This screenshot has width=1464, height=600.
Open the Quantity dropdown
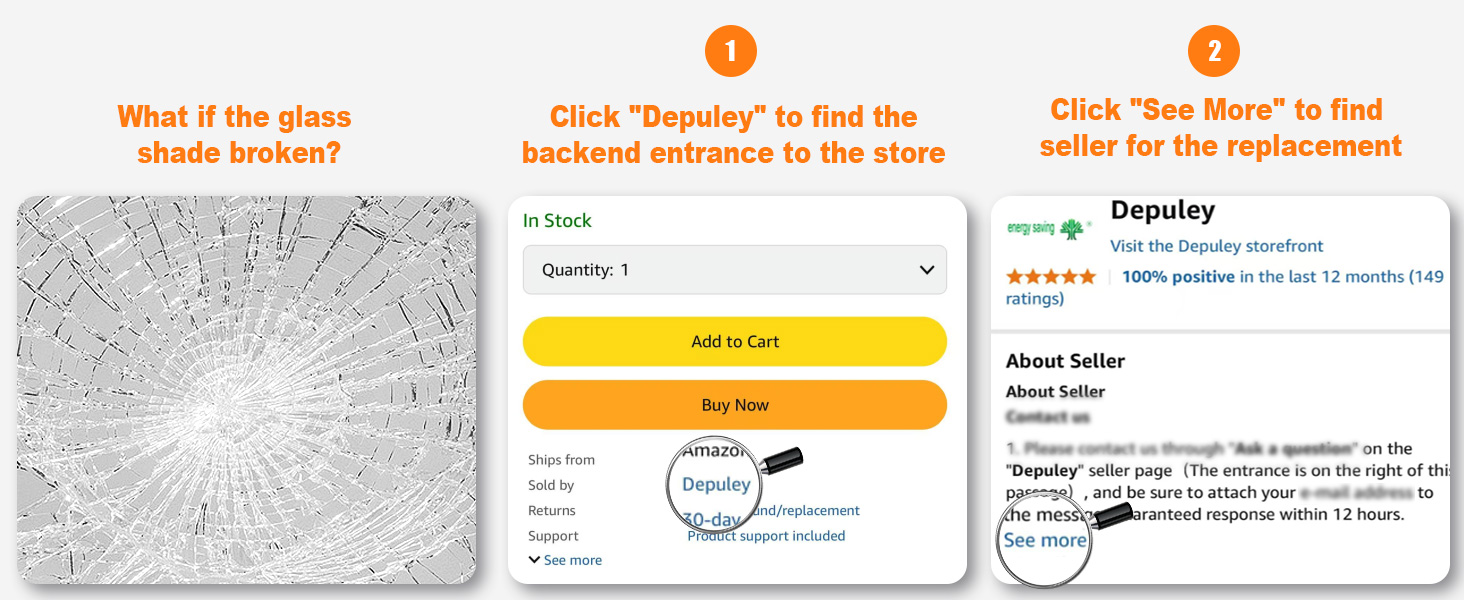735,270
